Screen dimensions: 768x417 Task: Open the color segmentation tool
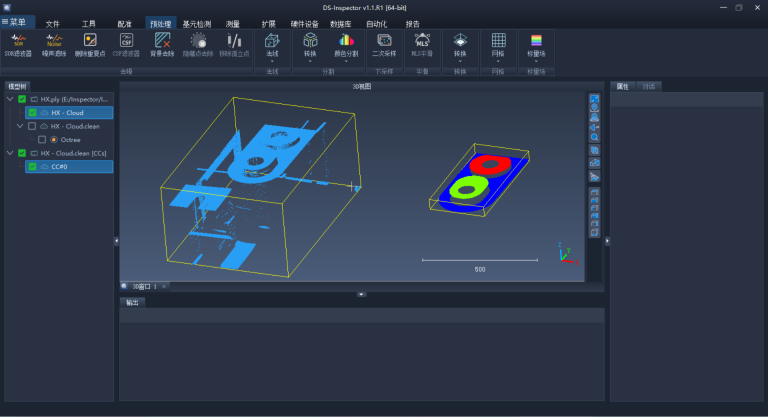coord(346,45)
